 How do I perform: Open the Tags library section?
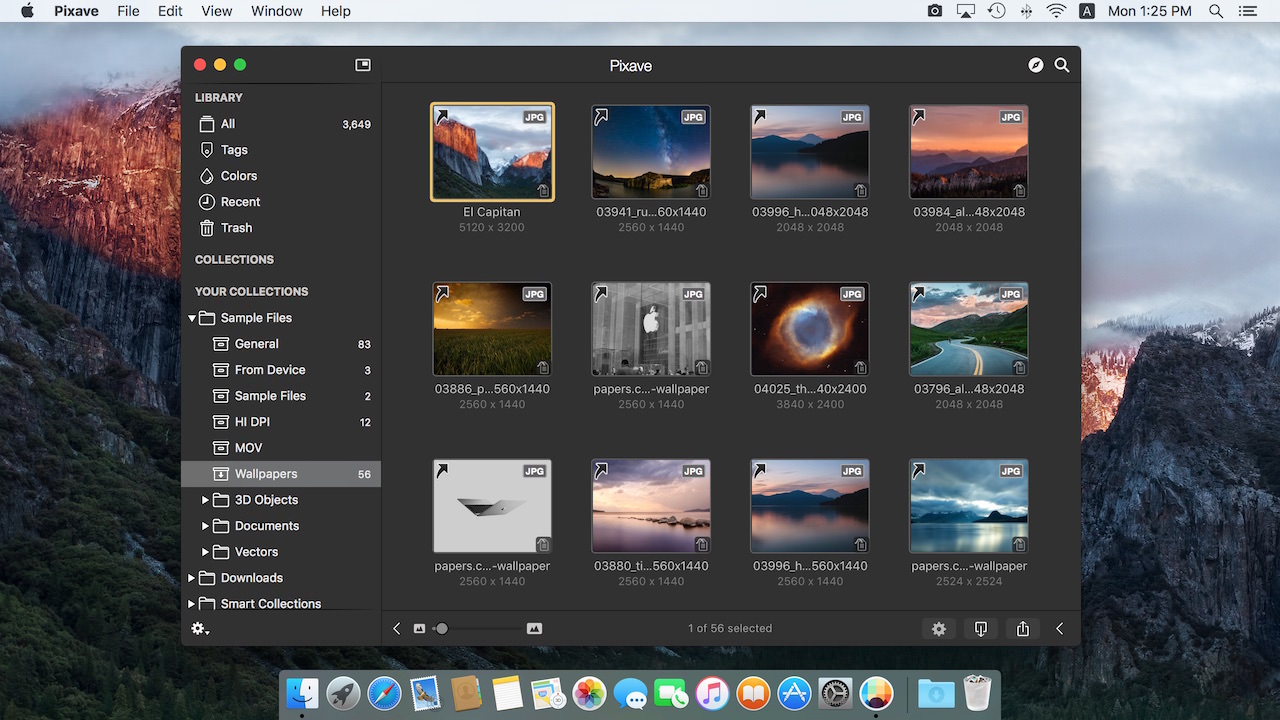(x=281, y=150)
